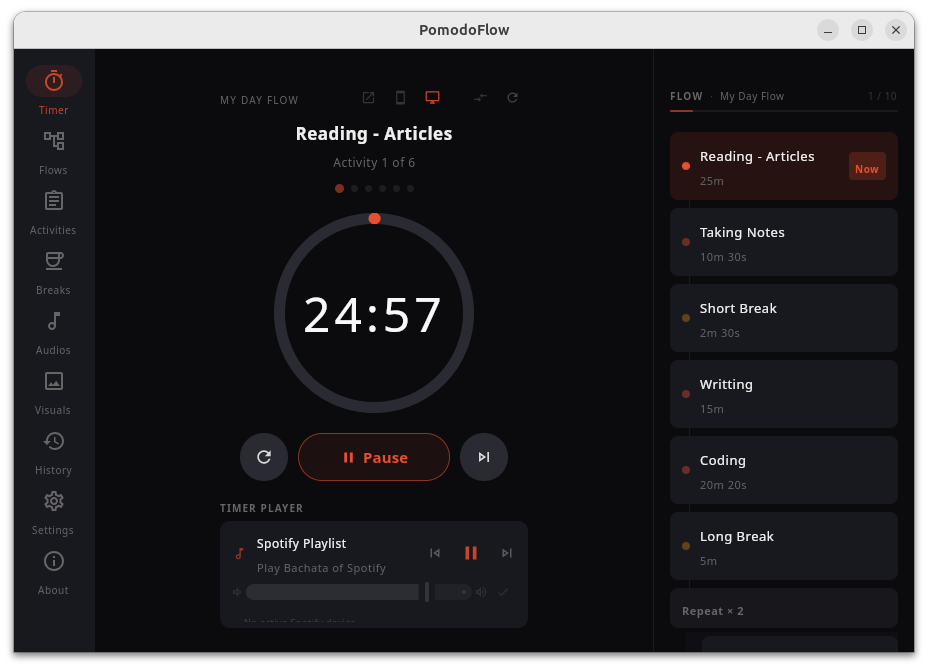Viewport: 928px width, 669px height.
Task: Expand the Writting activity card
Action: (x=783, y=394)
